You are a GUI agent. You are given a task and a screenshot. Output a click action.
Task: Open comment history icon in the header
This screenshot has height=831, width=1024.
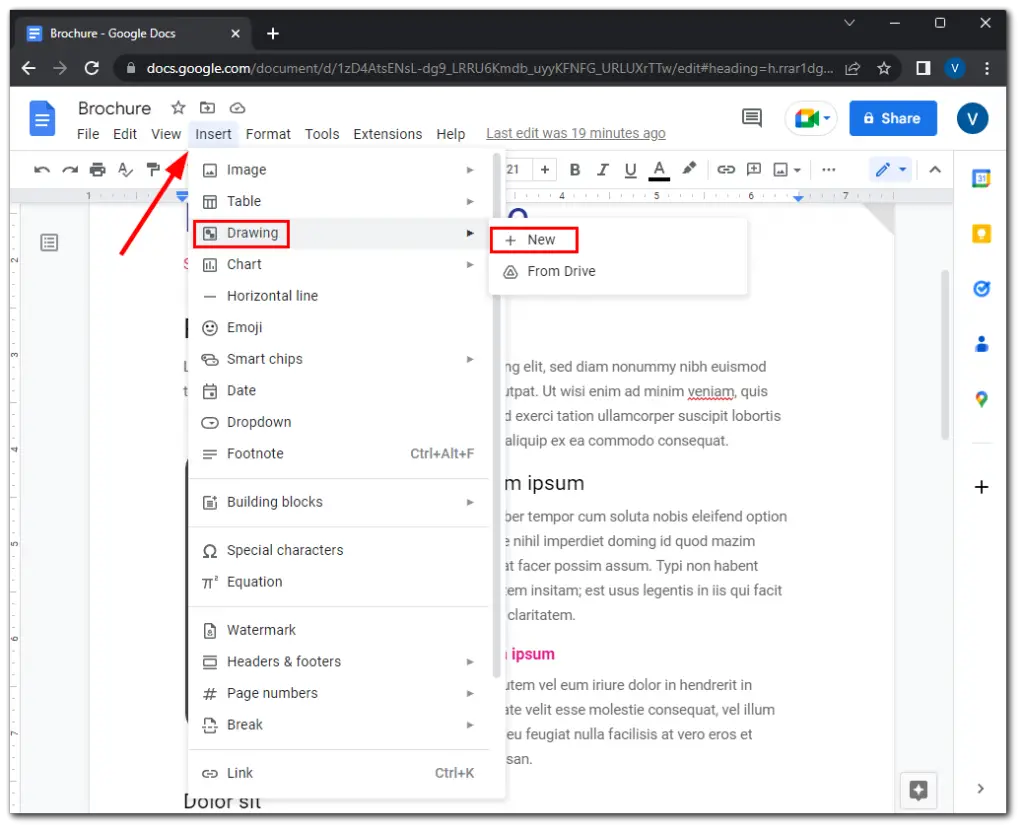click(x=751, y=117)
